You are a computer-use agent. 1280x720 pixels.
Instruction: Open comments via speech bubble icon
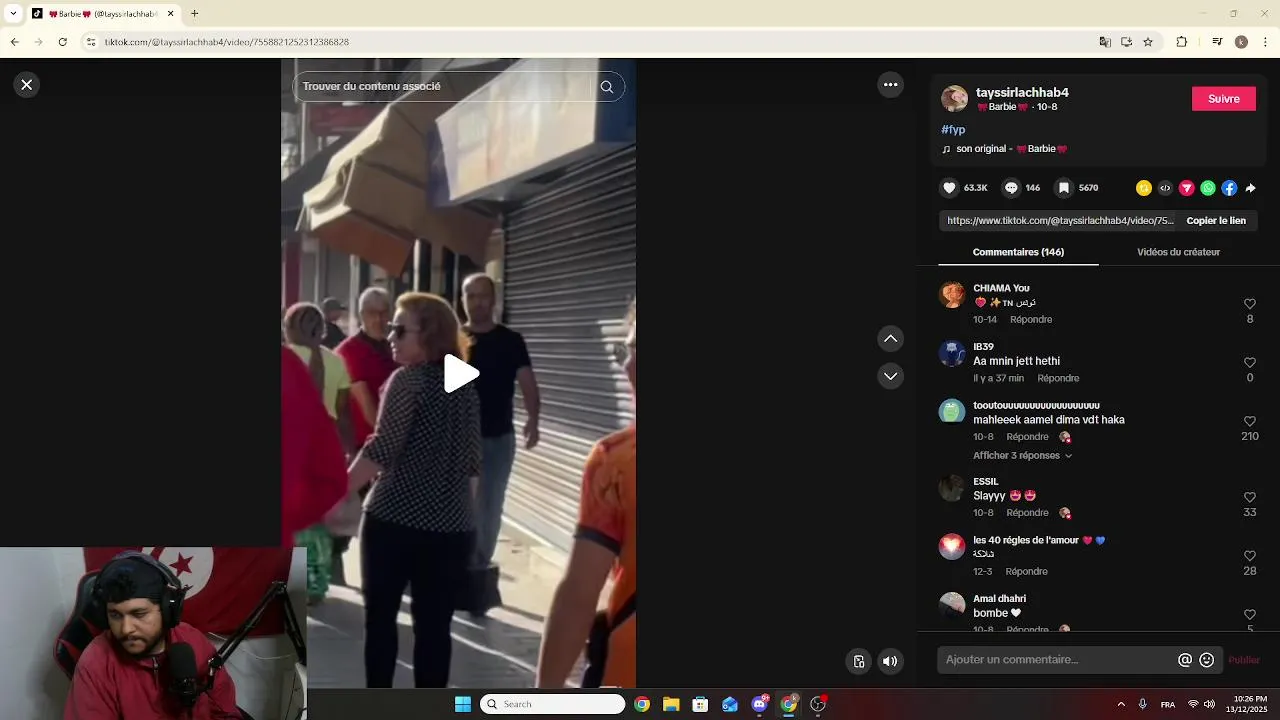[x=1011, y=188]
